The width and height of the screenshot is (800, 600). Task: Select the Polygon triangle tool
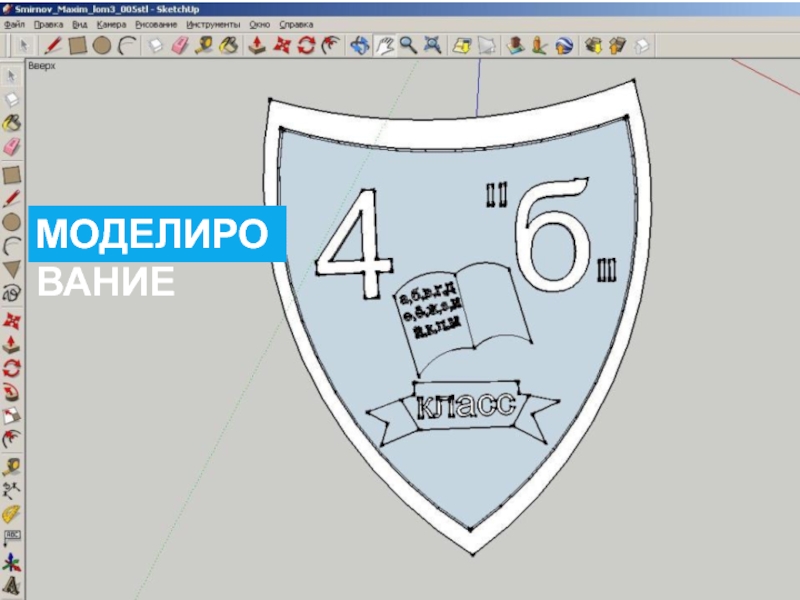click(x=12, y=270)
